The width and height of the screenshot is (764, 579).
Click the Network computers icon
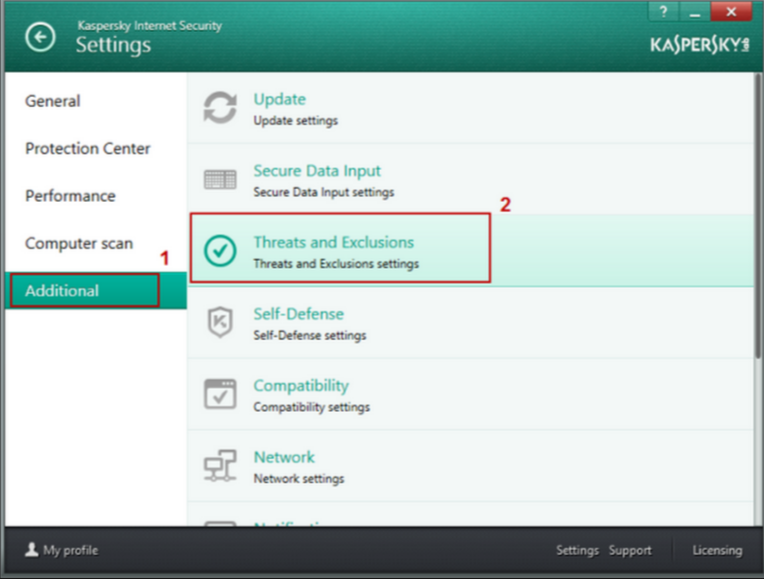click(x=220, y=465)
